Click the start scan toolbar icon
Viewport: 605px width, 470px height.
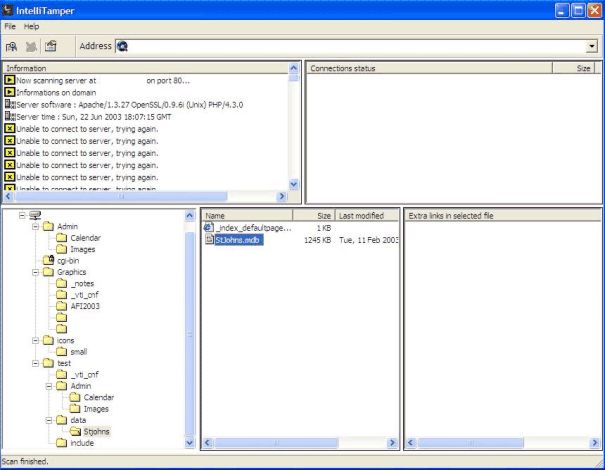coord(12,47)
